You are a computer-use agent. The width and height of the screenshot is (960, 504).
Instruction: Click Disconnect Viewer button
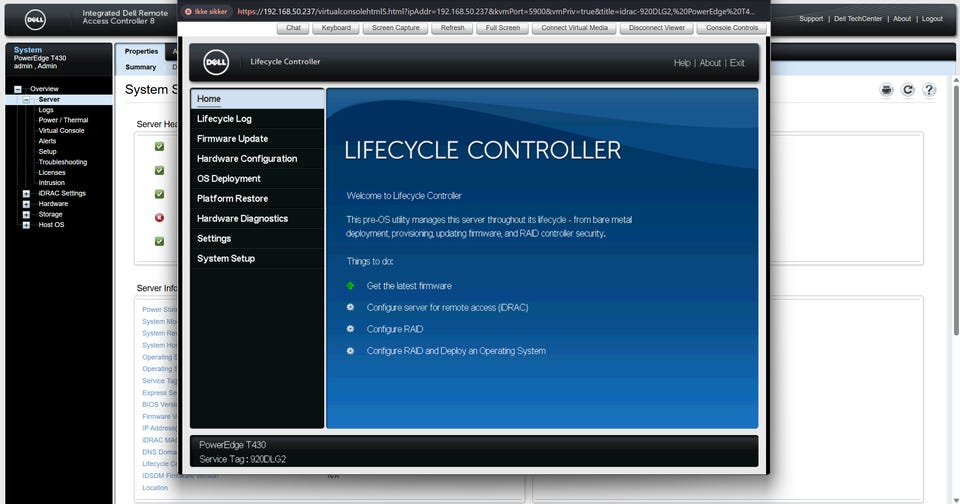tap(657, 28)
